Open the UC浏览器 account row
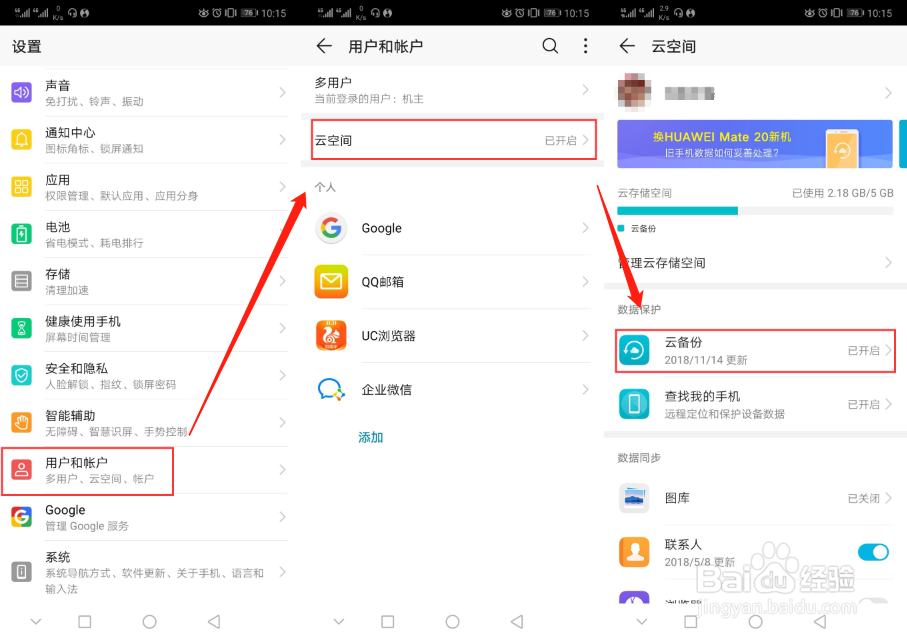The image size is (907, 639). pyautogui.click(x=452, y=335)
